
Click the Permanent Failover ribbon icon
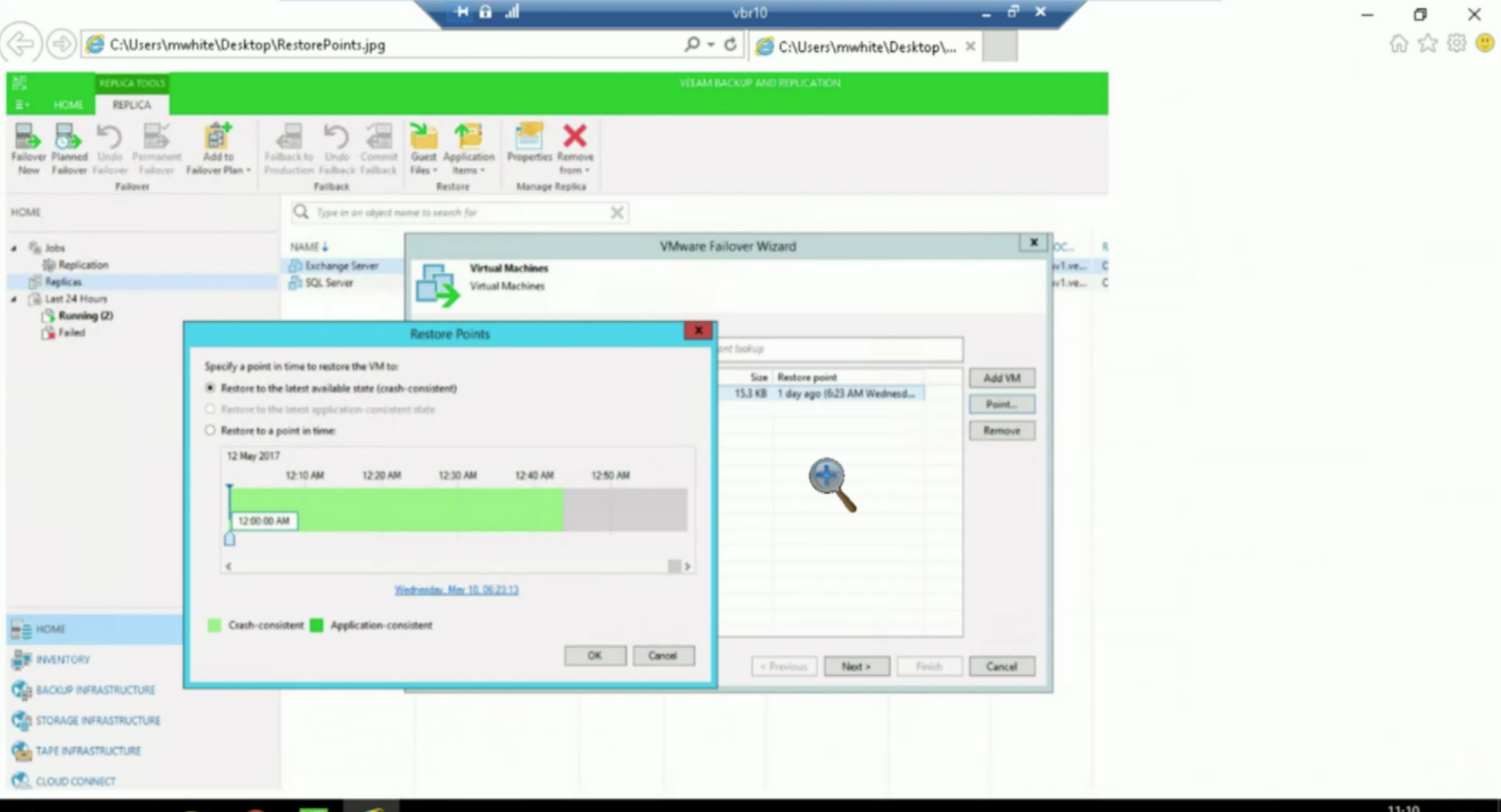click(x=156, y=149)
